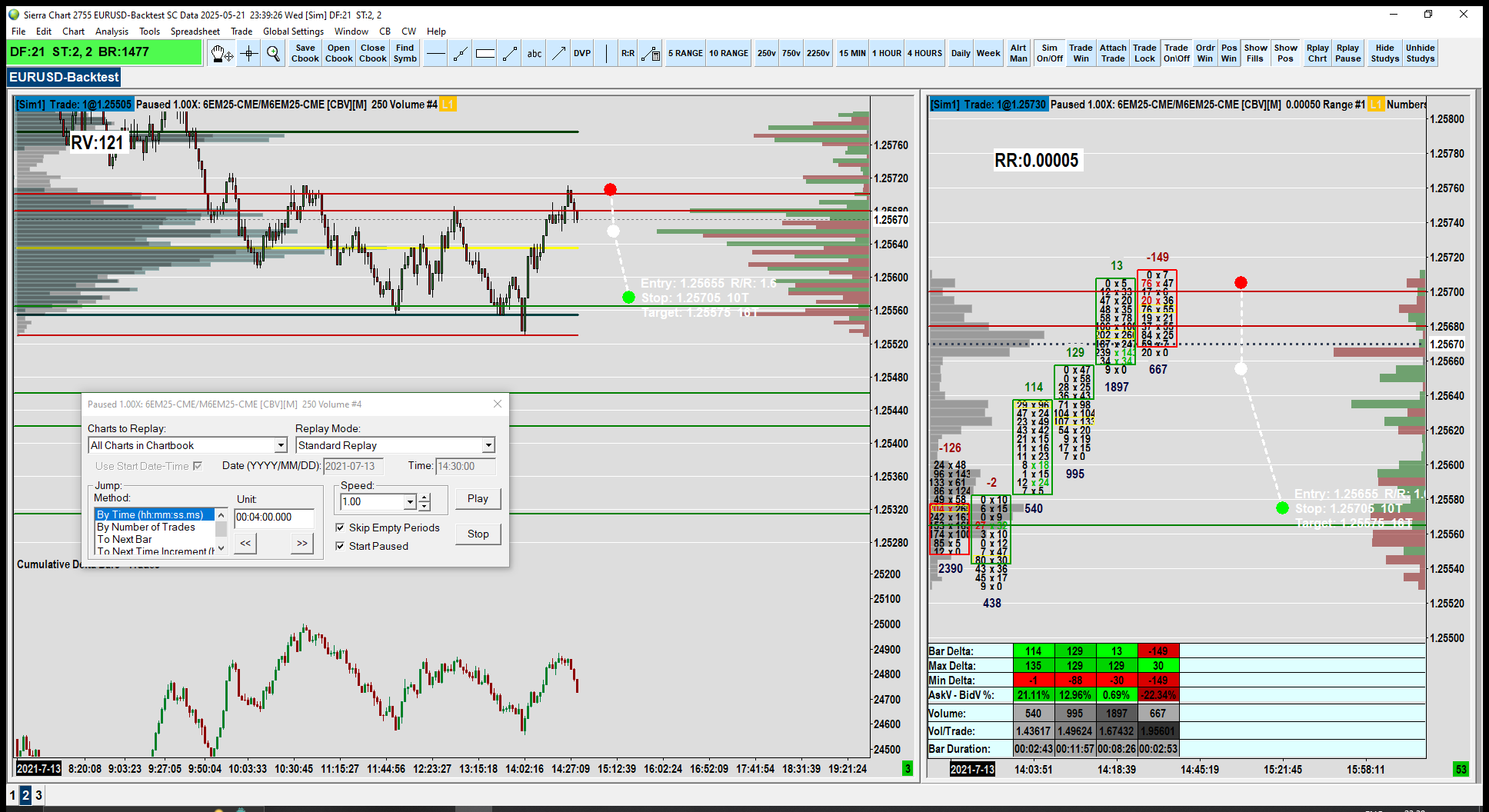The image size is (1489, 812).
Task: Stop the chart replay
Action: coord(478,534)
